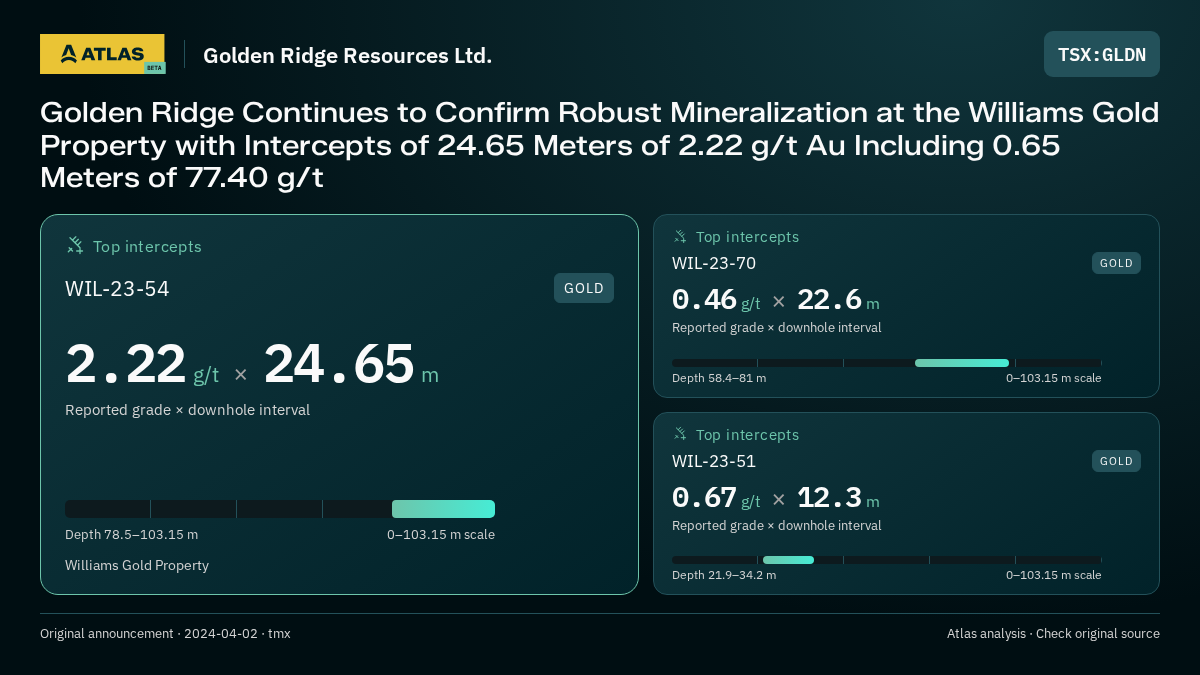Image resolution: width=1200 pixels, height=675 pixels.
Task: Click the WIL-23-54 depth interval bar
Action: tap(280, 509)
